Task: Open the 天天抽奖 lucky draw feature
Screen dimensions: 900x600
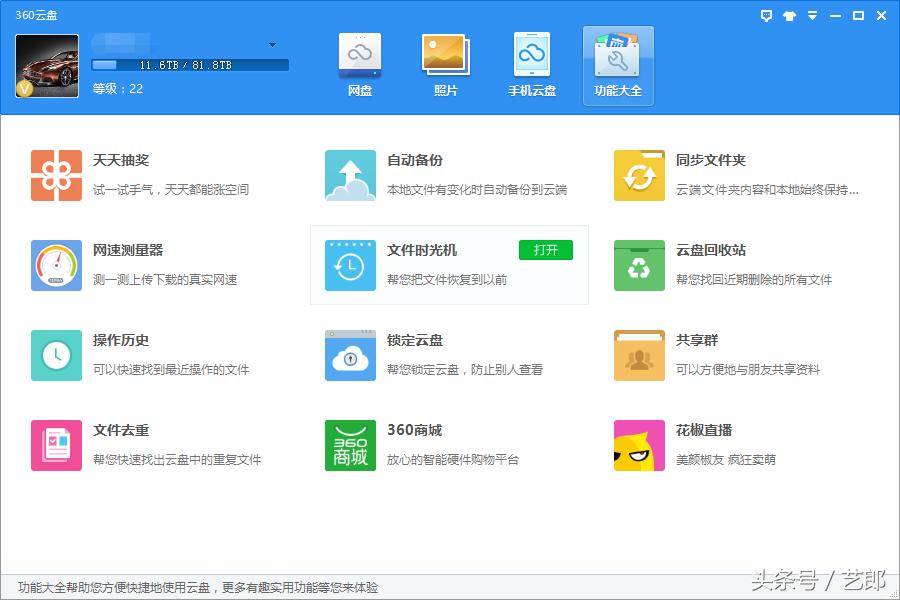Action: point(56,175)
